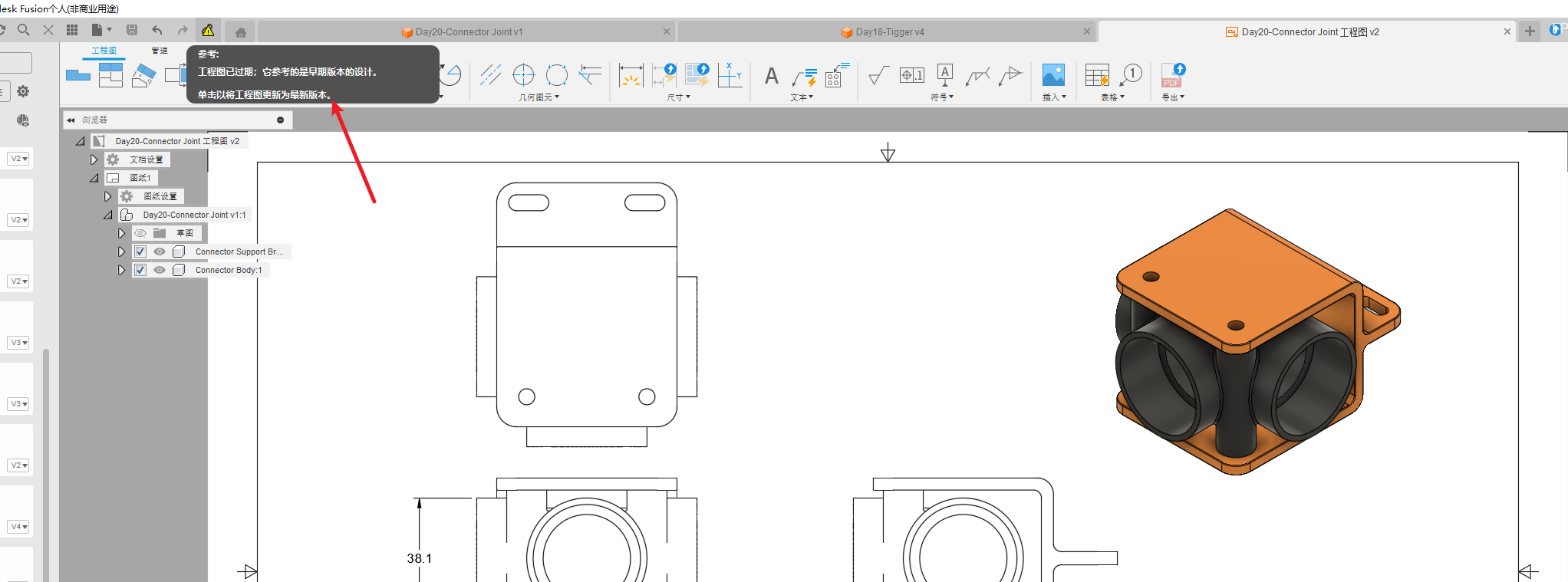
Task: Switch to the Day18-Tigger v4 tab
Action: (x=888, y=32)
